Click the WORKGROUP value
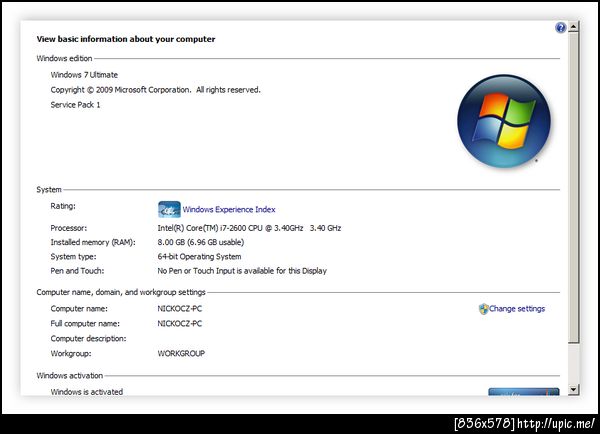The image size is (600, 434). (x=181, y=353)
